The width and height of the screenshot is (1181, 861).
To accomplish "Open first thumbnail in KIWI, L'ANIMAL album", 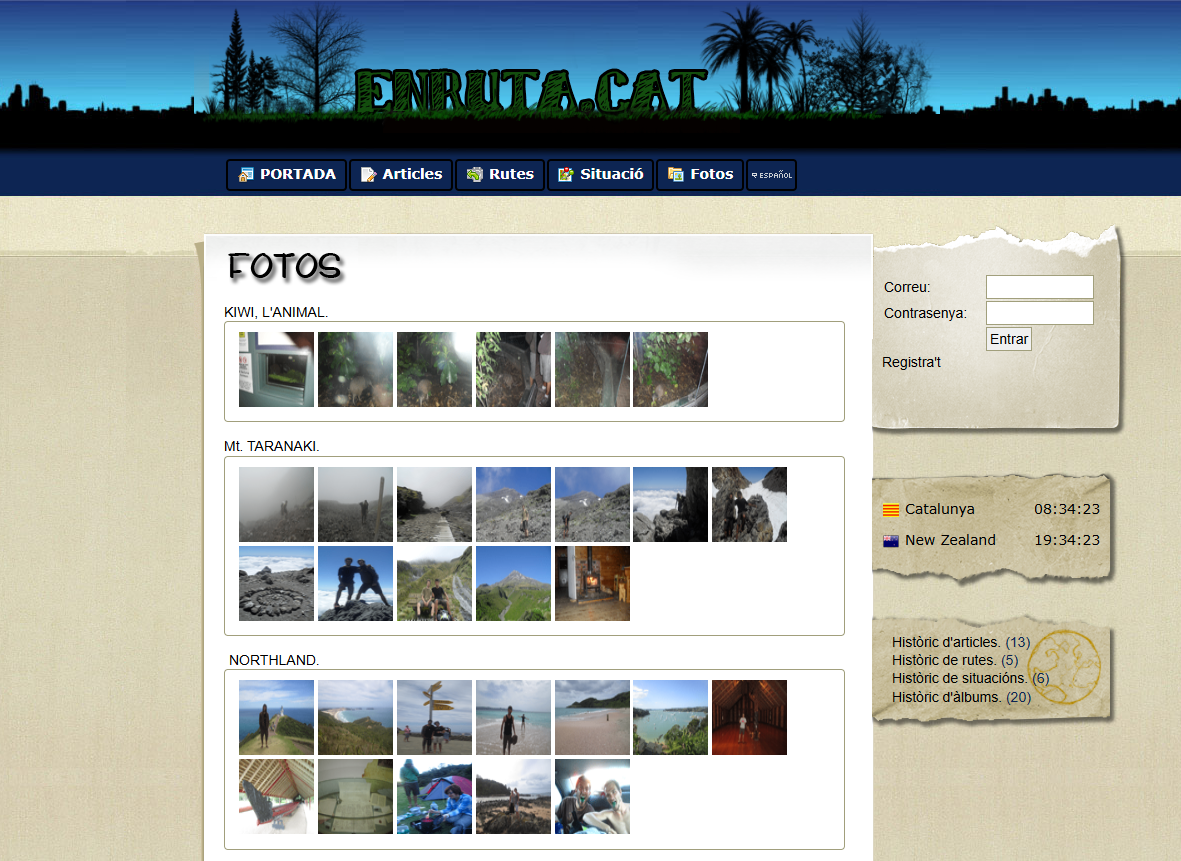I will [276, 369].
